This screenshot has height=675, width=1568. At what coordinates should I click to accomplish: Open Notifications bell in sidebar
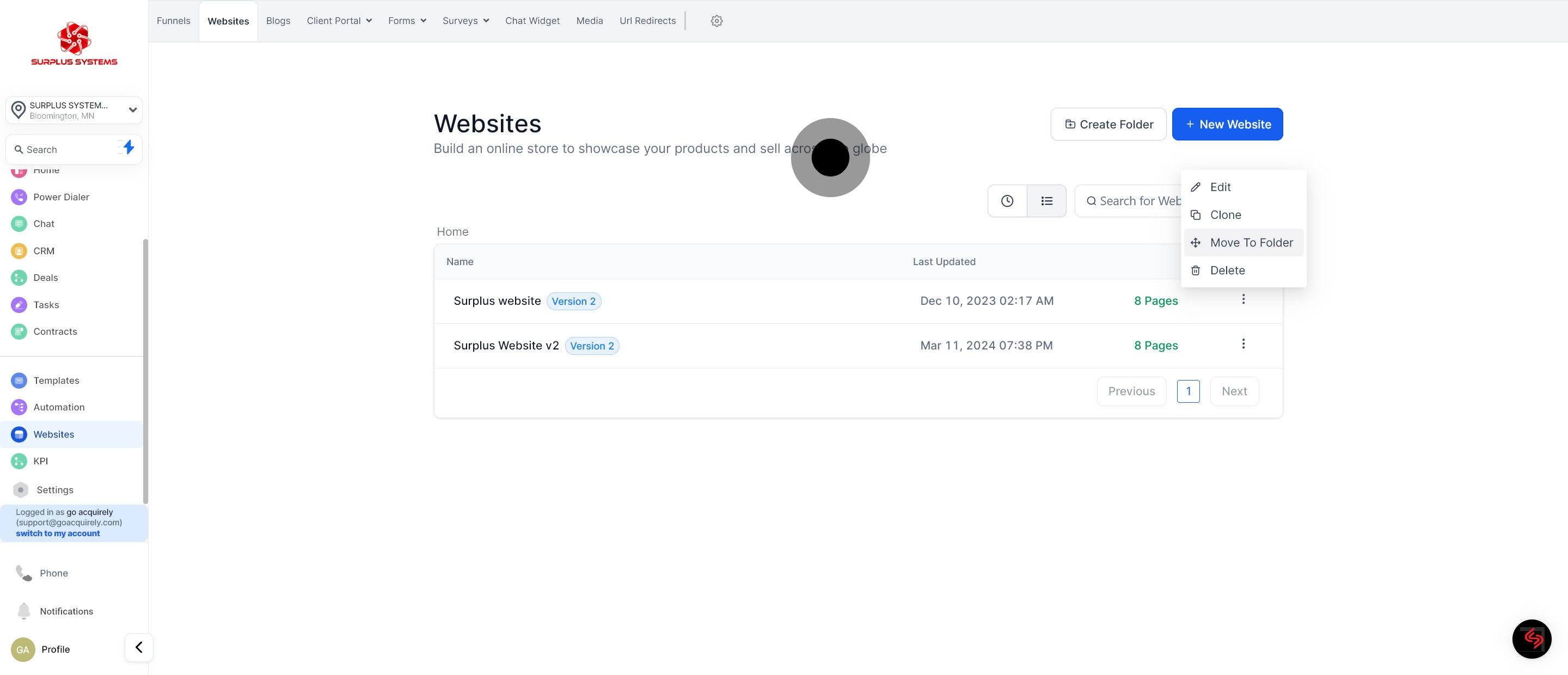point(66,611)
